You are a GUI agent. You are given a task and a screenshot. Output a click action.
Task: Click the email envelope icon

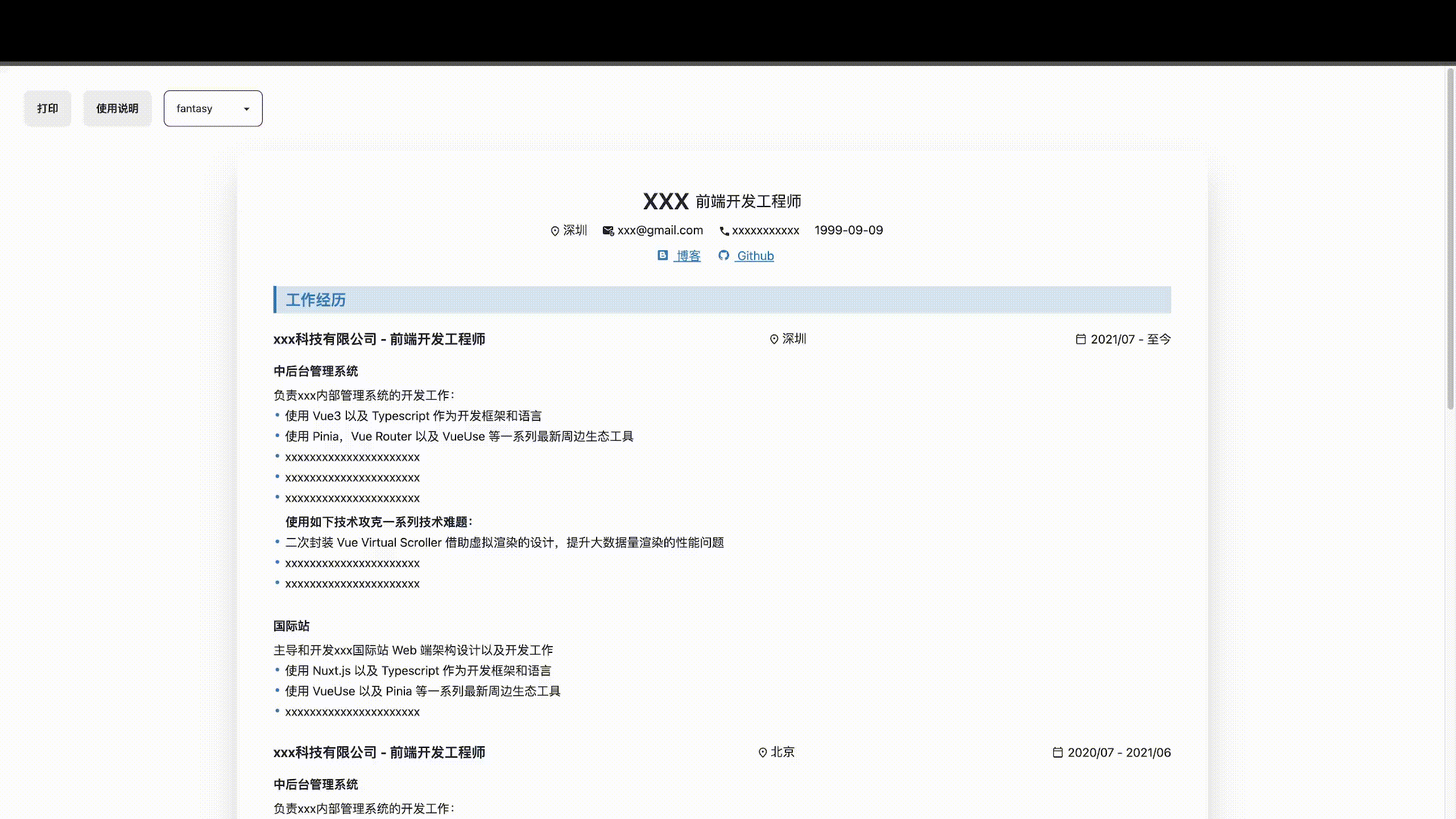tap(608, 231)
